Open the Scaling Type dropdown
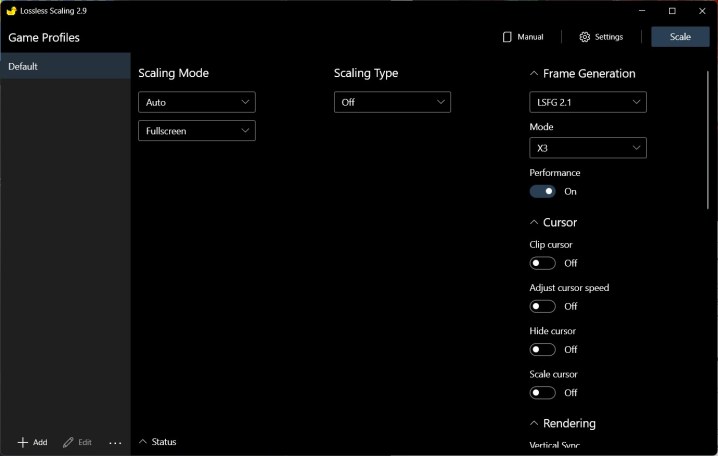The width and height of the screenshot is (718, 456). tap(392, 102)
